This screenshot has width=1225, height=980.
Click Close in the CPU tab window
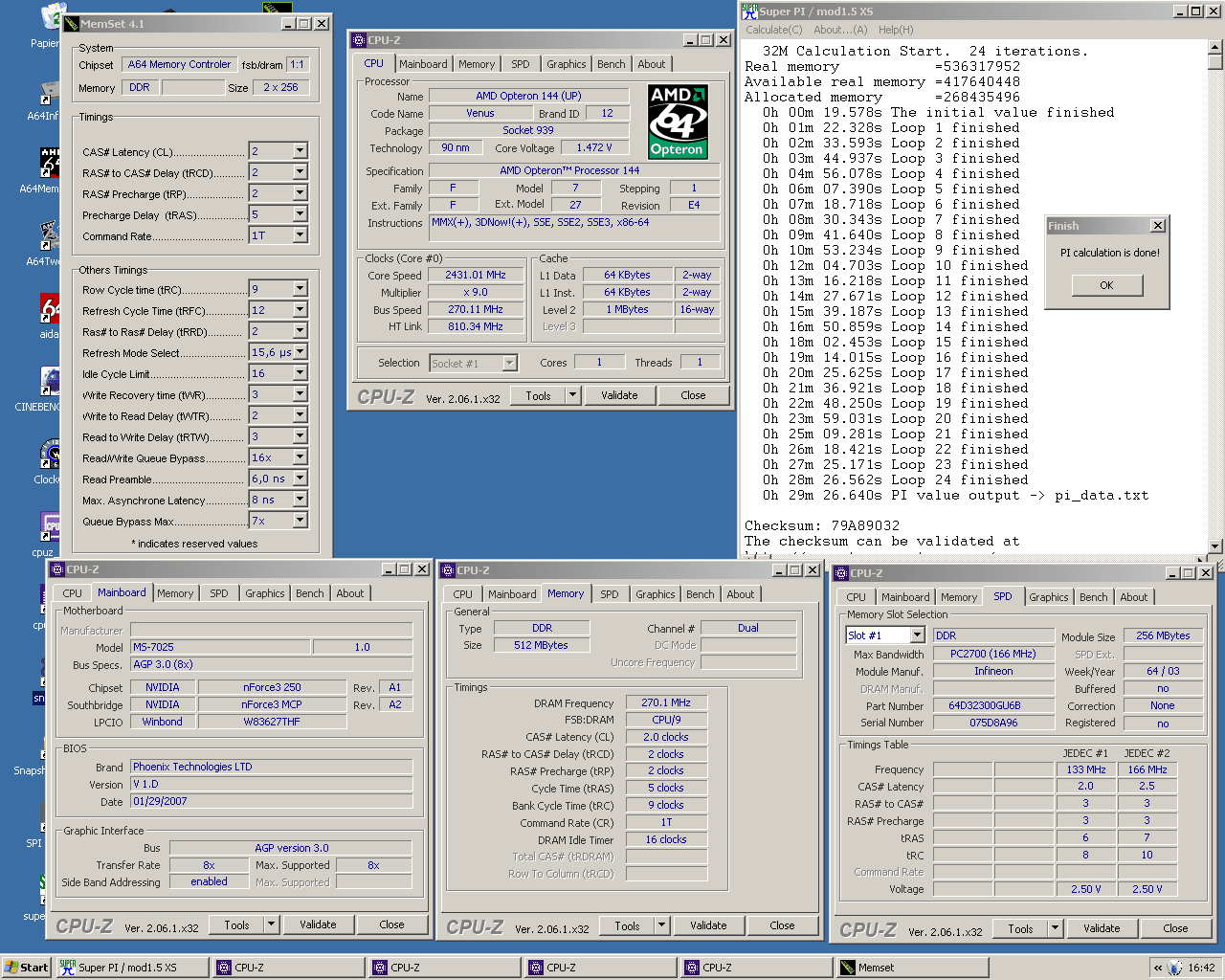pos(693,395)
